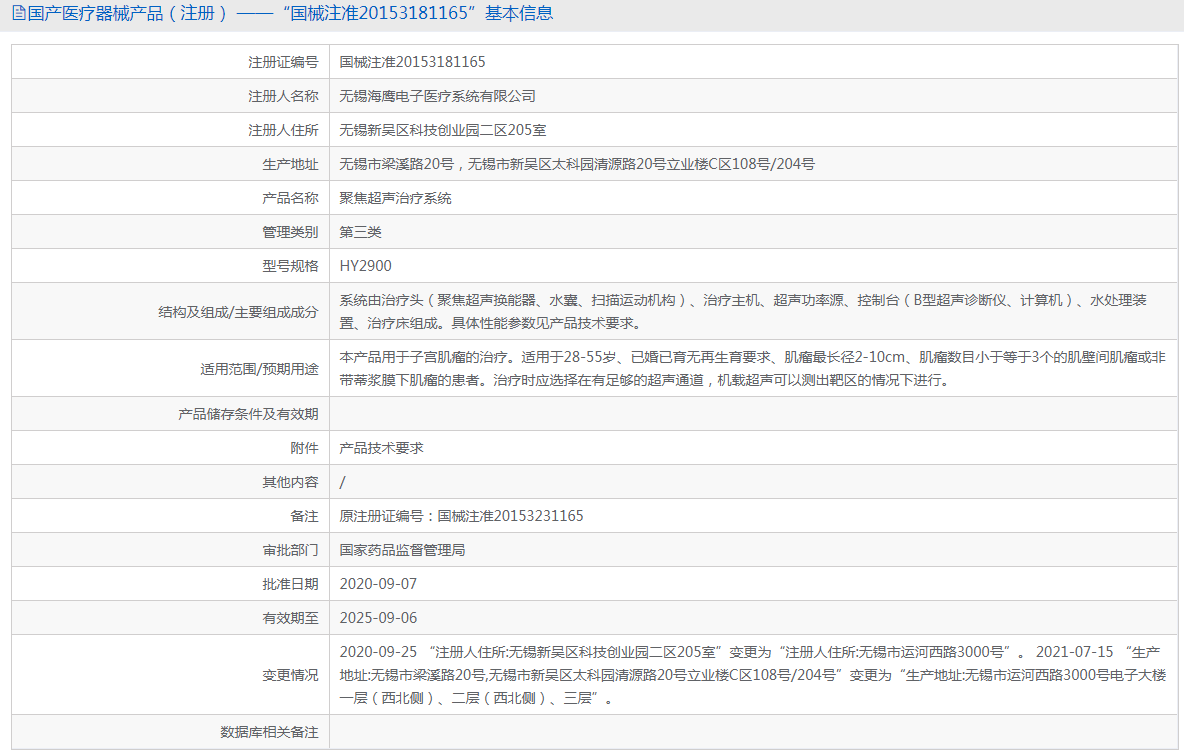Image resolution: width=1184 pixels, height=756 pixels.
Task: Click the 型号规格 label
Action: coord(290,266)
